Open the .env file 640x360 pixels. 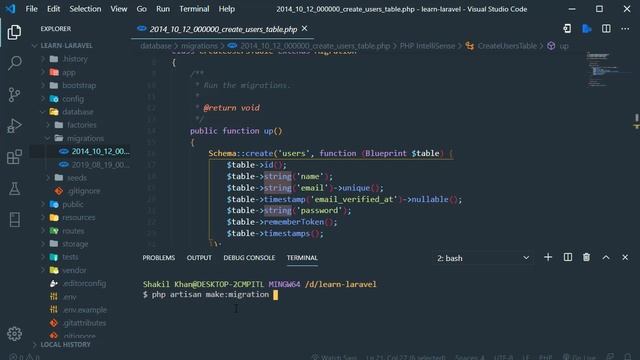[69, 297]
